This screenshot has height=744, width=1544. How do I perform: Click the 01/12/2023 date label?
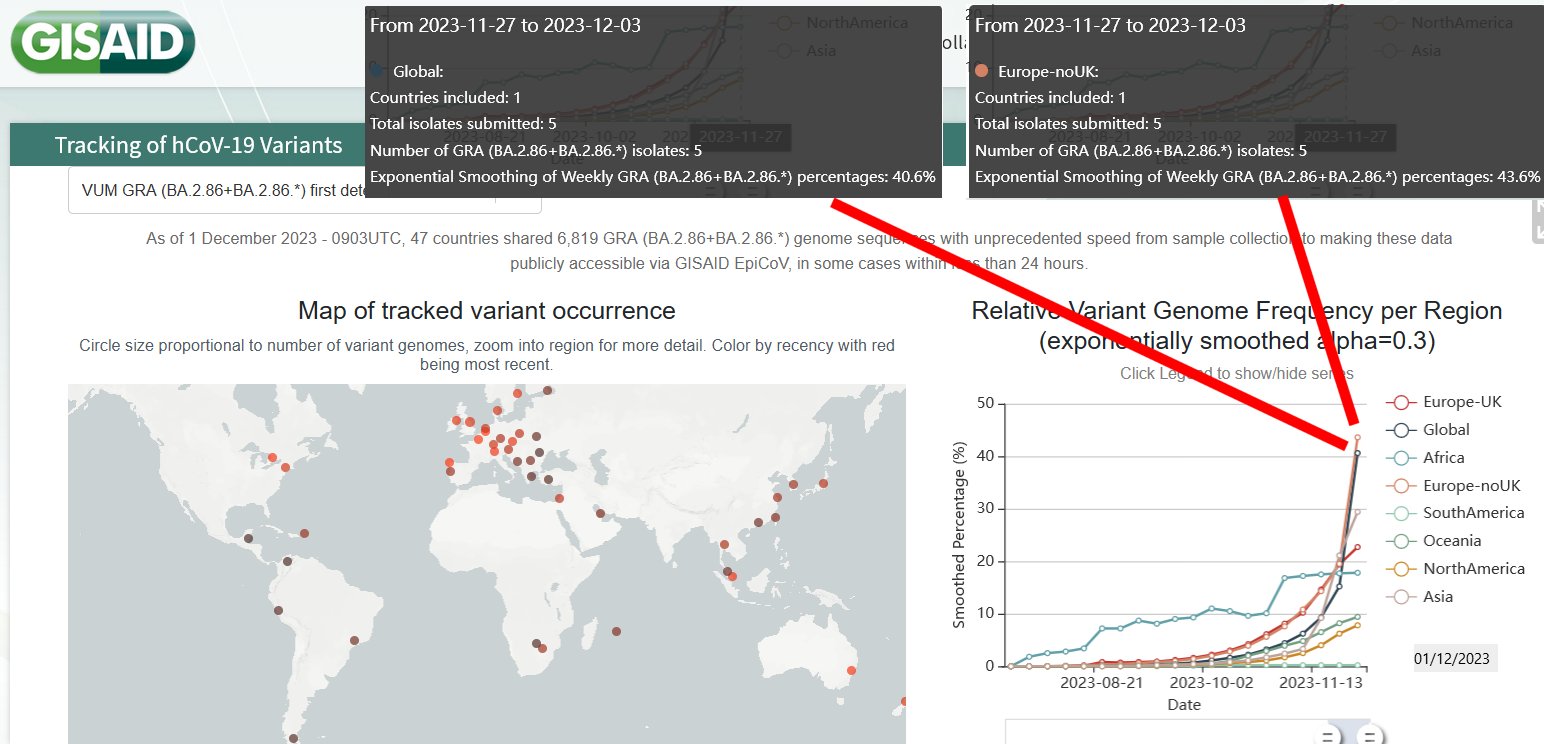point(1452,659)
